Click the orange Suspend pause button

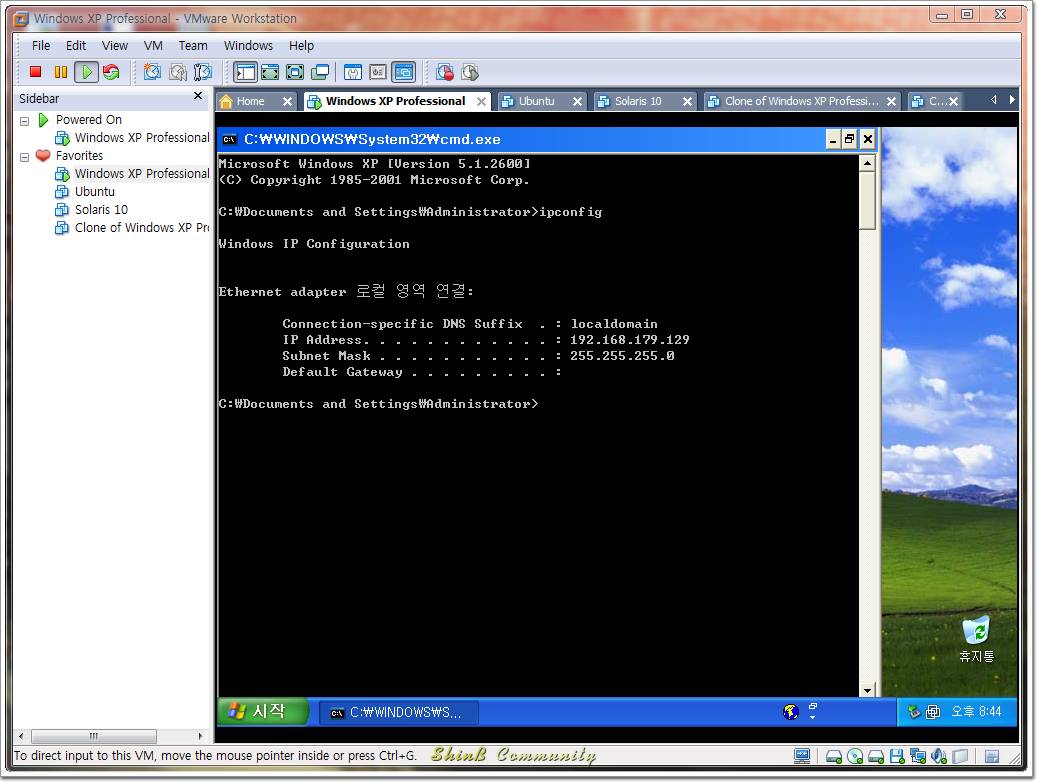click(x=61, y=71)
